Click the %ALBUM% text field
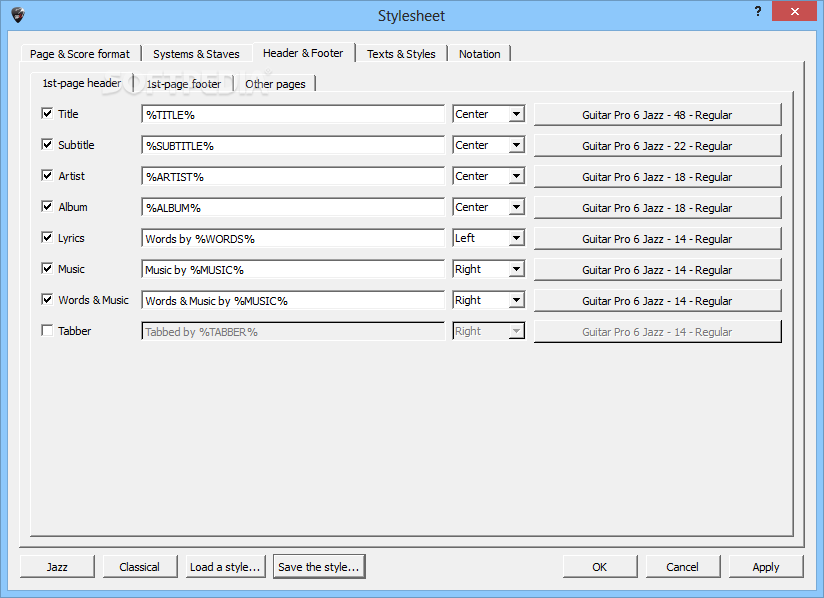Viewport: 824px width, 598px height. [293, 207]
